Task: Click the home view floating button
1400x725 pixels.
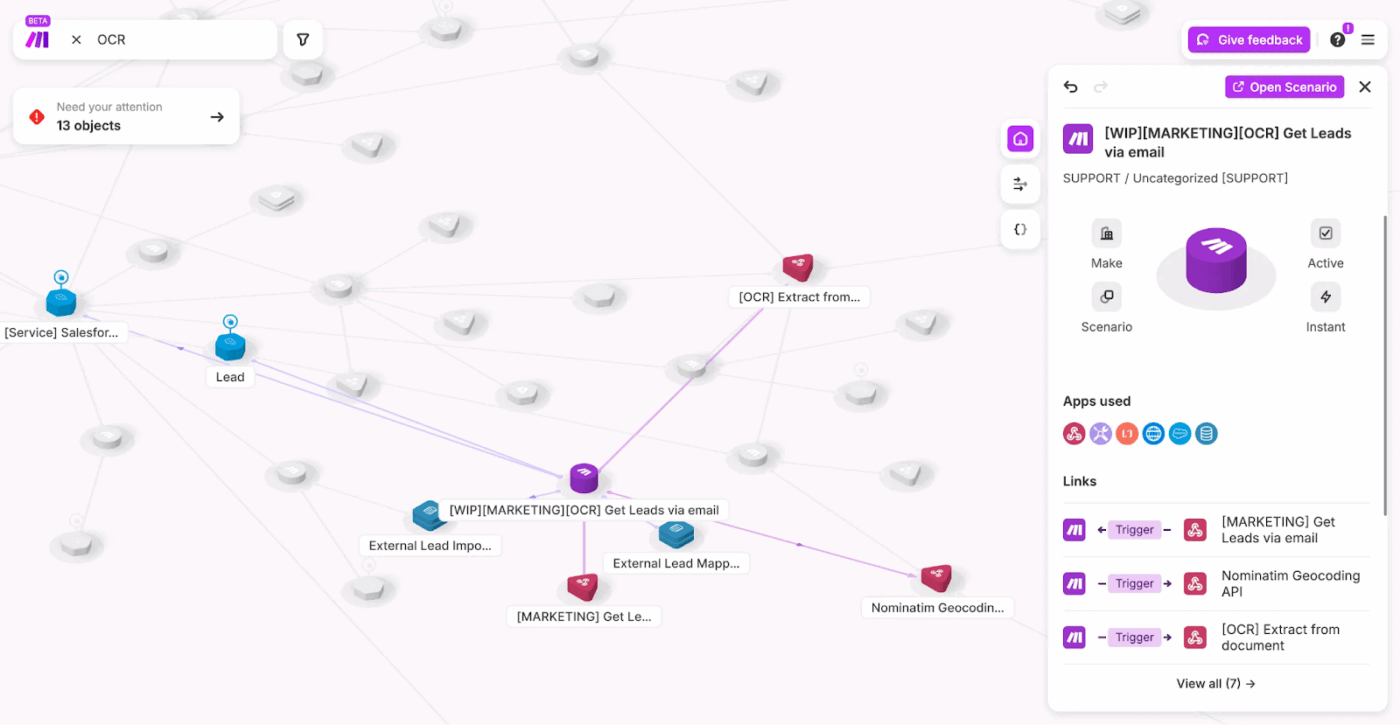Action: tap(1019, 139)
